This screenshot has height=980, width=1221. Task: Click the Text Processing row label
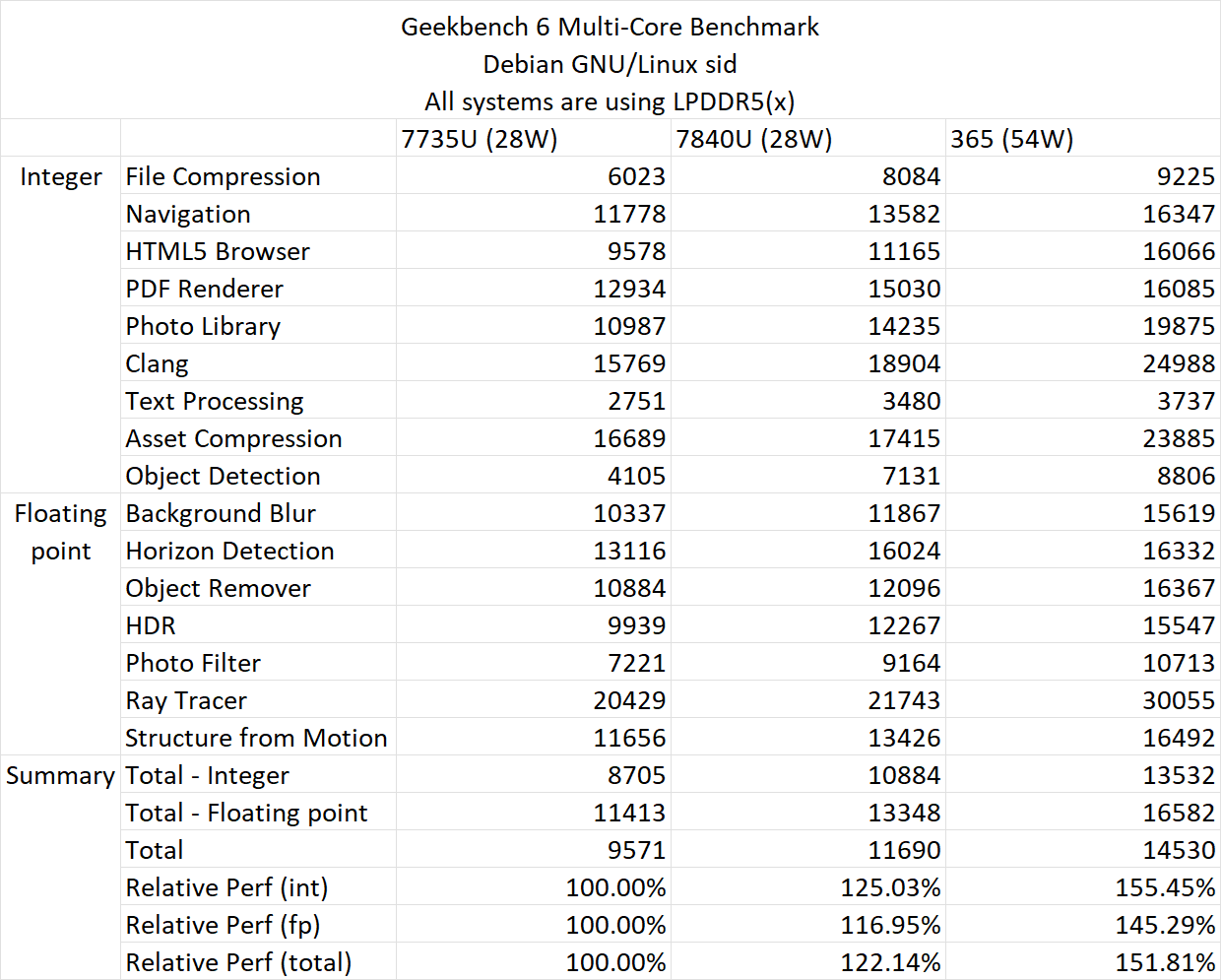[x=215, y=402]
